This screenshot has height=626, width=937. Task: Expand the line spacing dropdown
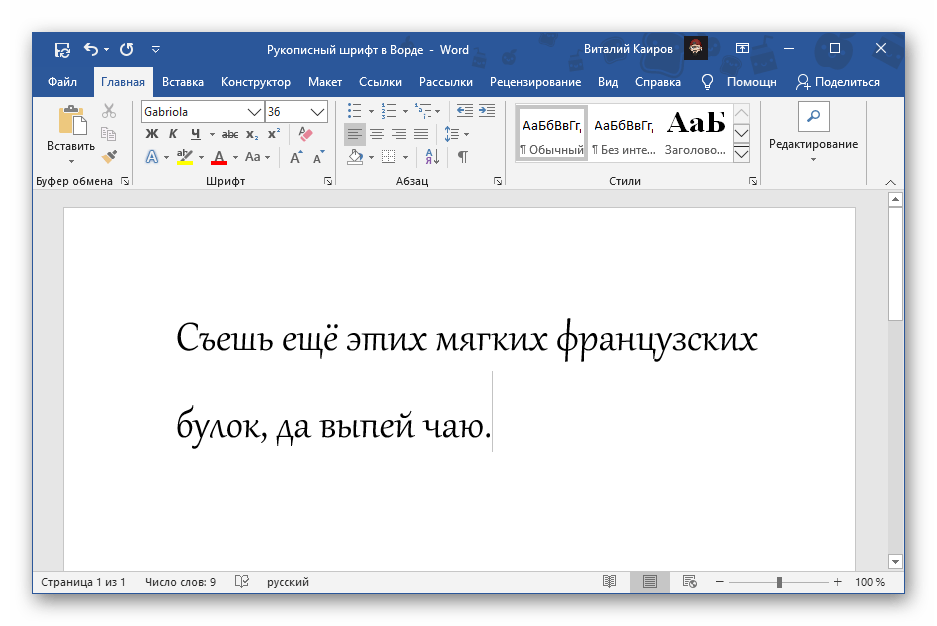[x=467, y=134]
